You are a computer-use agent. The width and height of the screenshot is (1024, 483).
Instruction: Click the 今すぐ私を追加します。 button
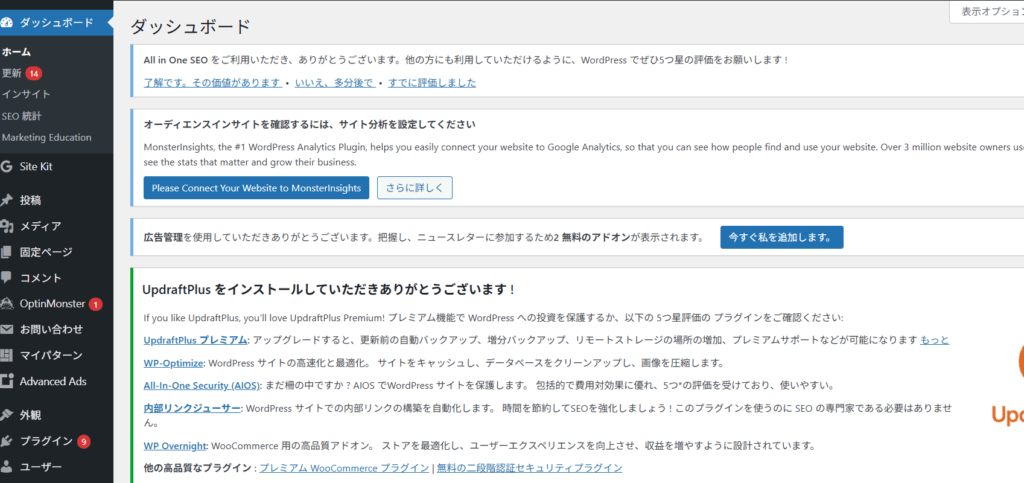[782, 238]
